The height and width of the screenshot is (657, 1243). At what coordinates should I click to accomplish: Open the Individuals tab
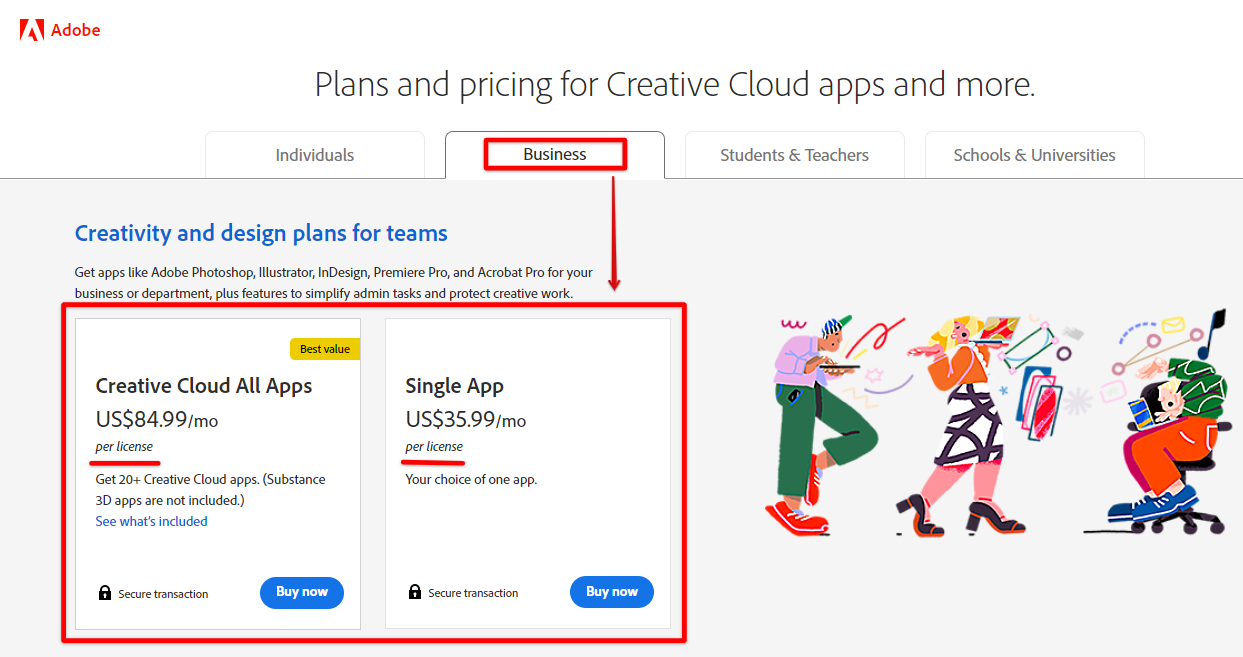315,155
